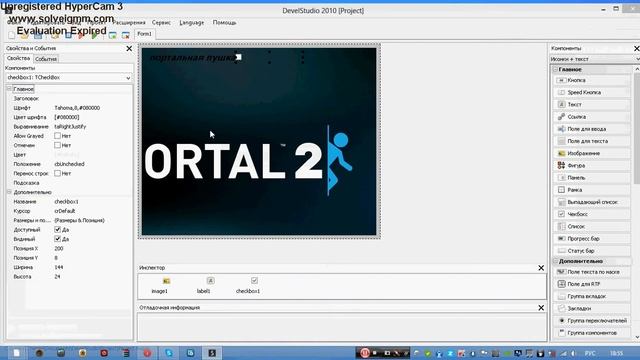Select the Список list component
The height and width of the screenshot is (360, 640).
pyautogui.click(x=591, y=227)
